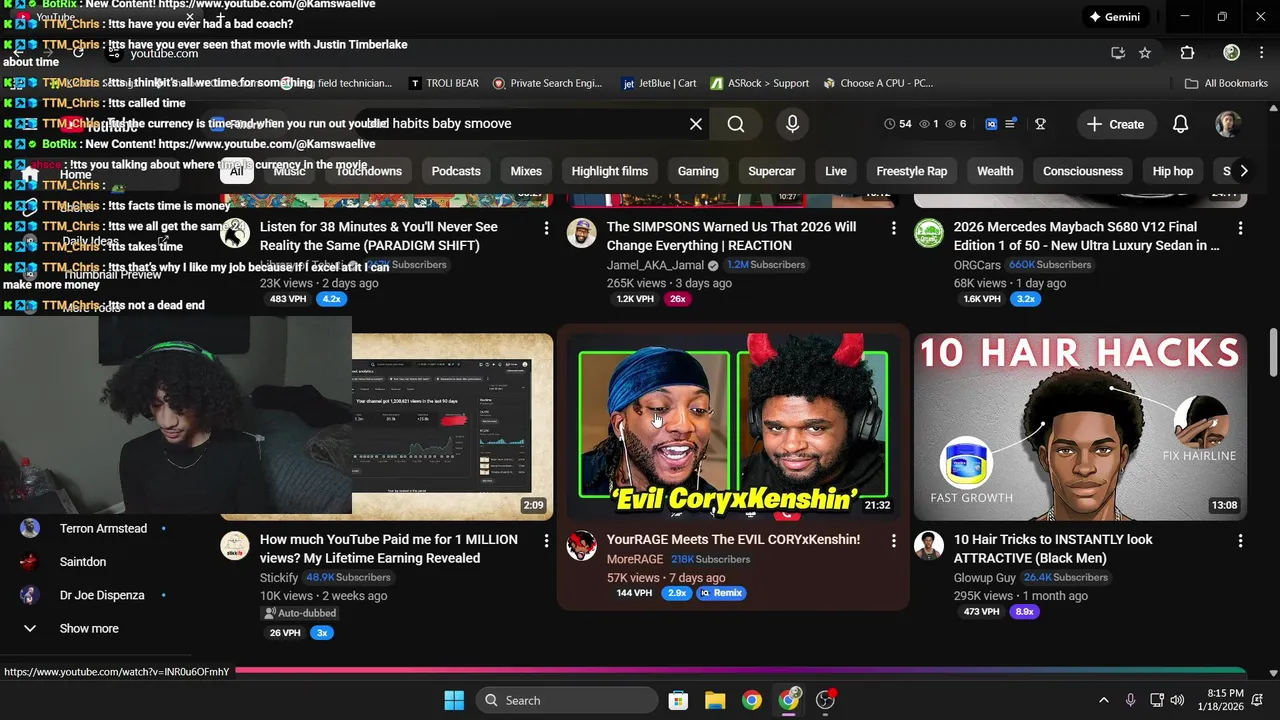Click the page vertical scrollbar thumb
Image resolution: width=1280 pixels, height=720 pixels.
(x=1273, y=353)
